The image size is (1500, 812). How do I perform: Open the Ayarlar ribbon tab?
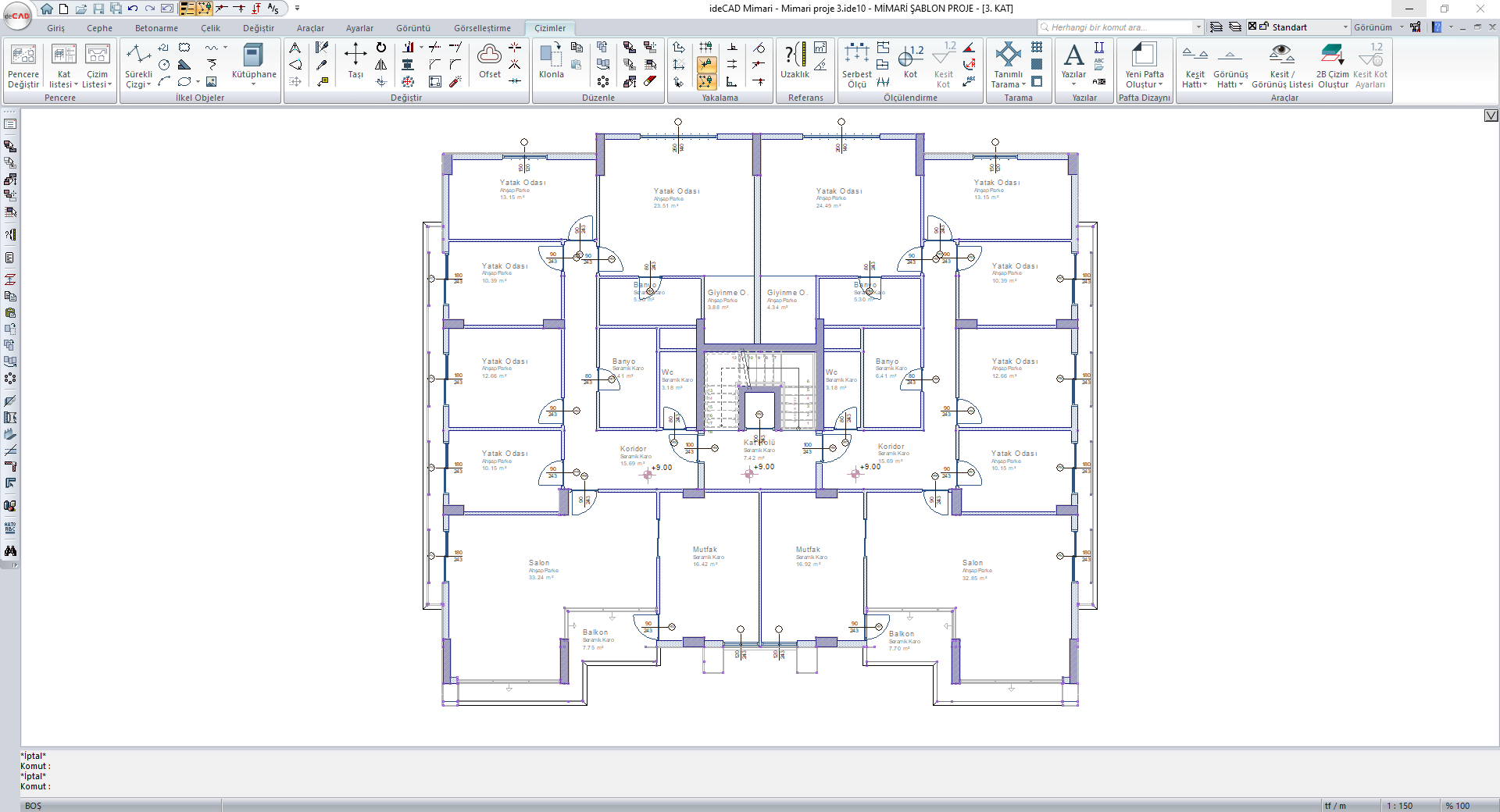coord(359,28)
